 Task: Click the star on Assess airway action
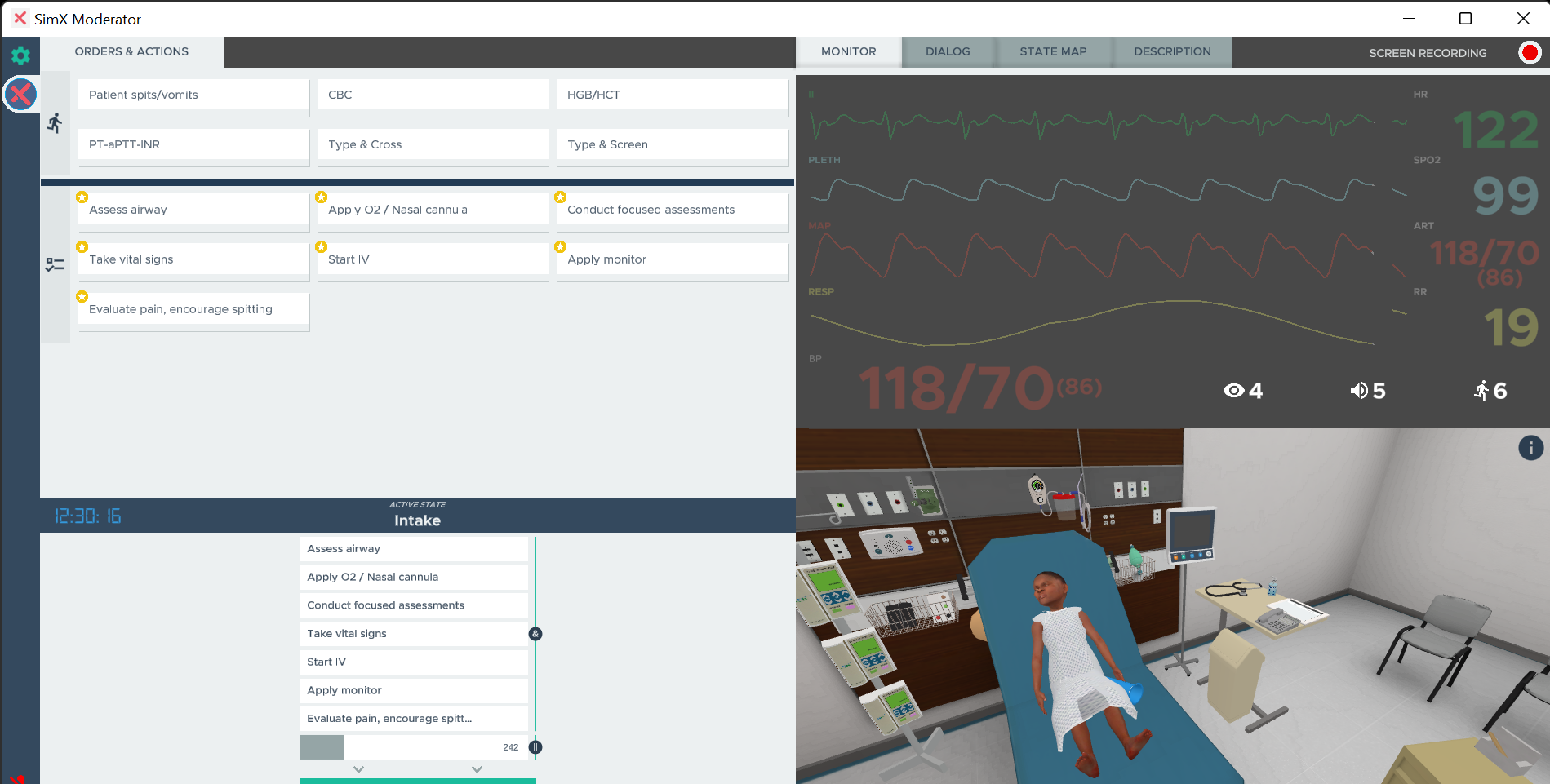[82, 197]
